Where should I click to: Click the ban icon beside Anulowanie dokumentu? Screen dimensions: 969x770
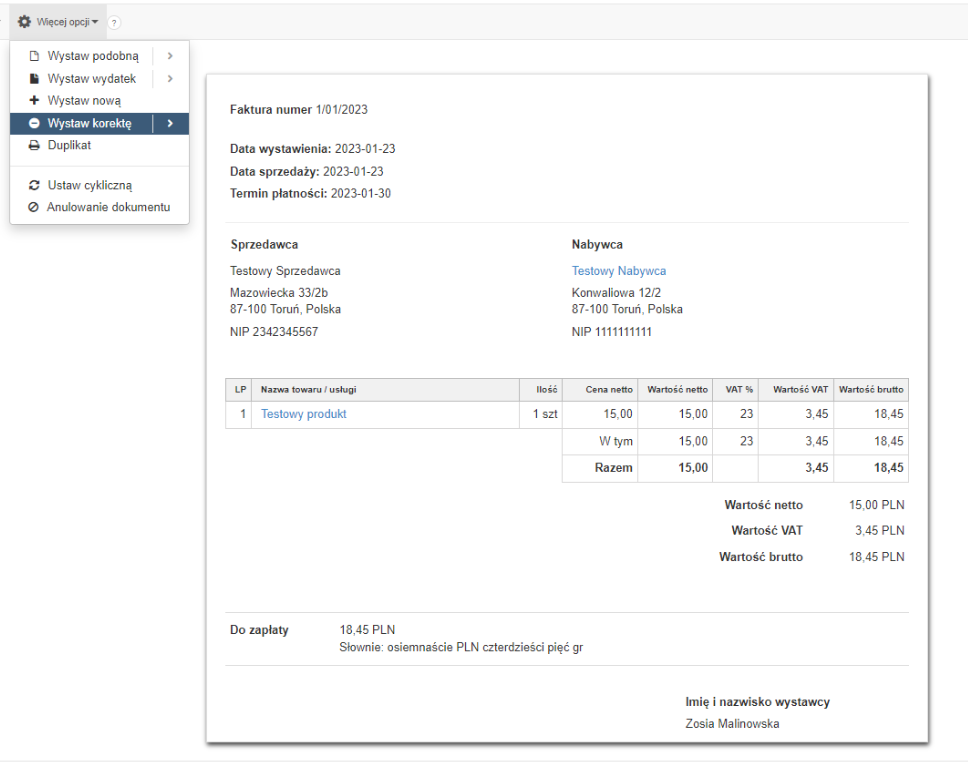[x=34, y=208]
